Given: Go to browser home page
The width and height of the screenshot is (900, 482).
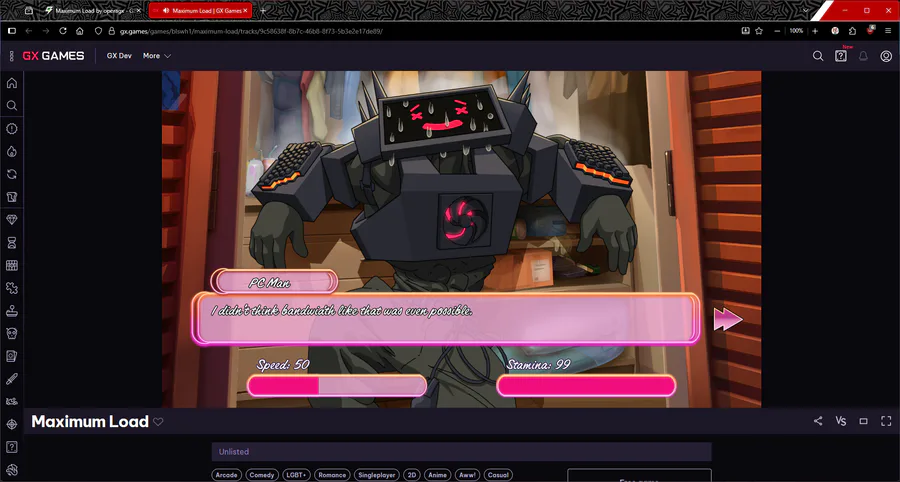Looking at the screenshot, I should point(80,31).
